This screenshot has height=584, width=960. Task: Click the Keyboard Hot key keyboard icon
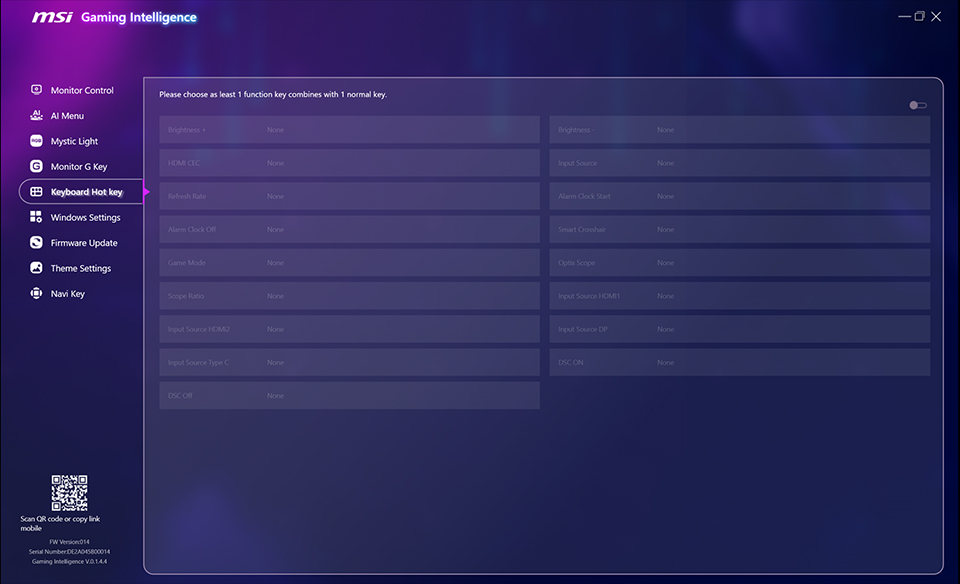(37, 191)
